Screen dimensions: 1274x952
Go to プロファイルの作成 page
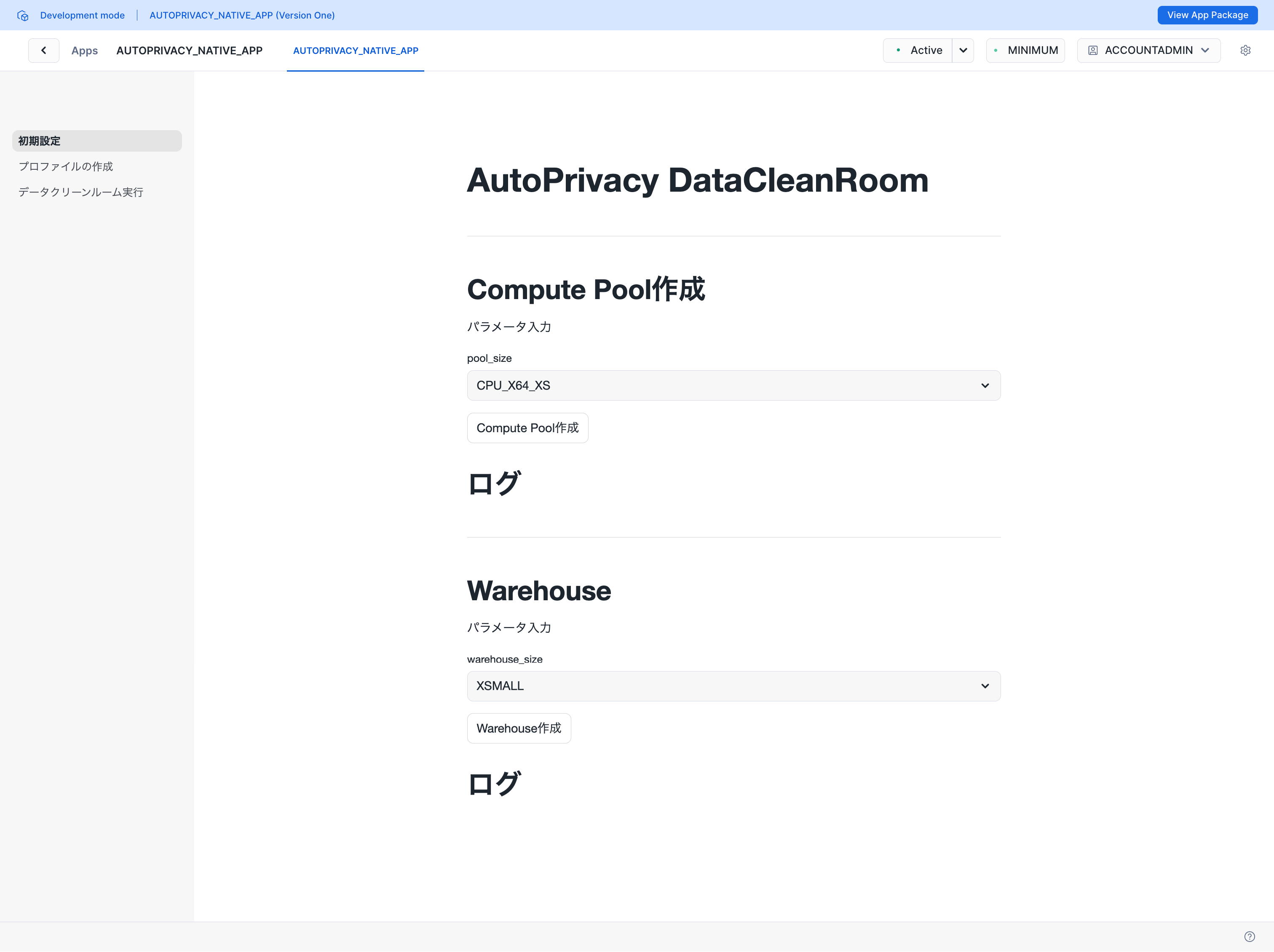(x=66, y=166)
